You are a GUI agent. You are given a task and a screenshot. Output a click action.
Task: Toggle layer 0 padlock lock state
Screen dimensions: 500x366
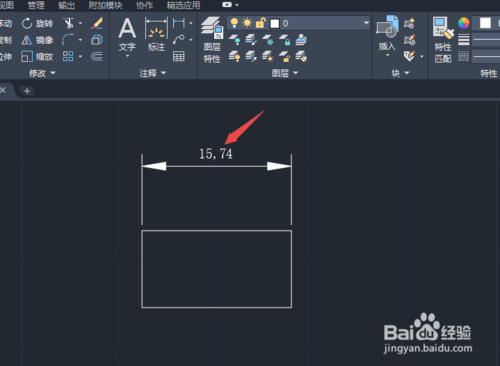(x=260, y=23)
